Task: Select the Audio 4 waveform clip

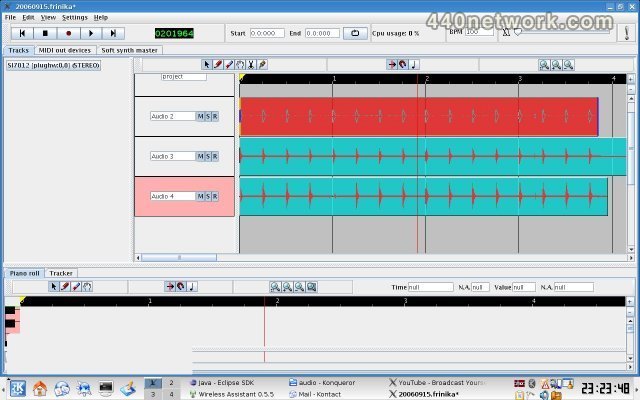Action: pos(424,196)
